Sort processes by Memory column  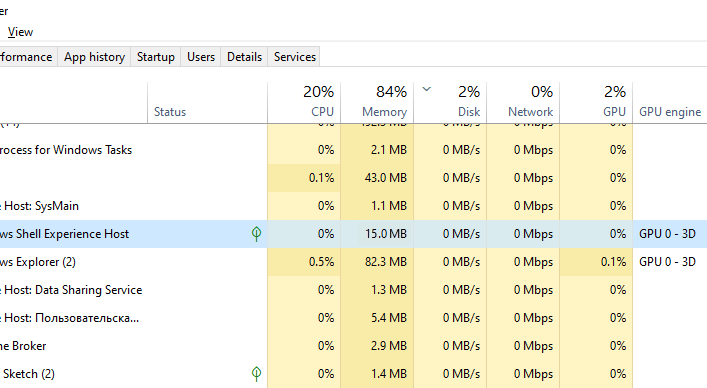tap(377, 103)
